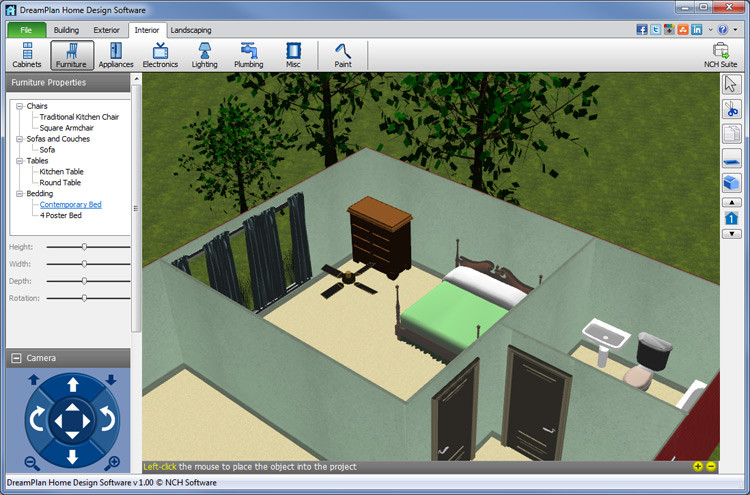This screenshot has height=495, width=750.
Task: Launch the NCH Suite
Action: coord(720,55)
